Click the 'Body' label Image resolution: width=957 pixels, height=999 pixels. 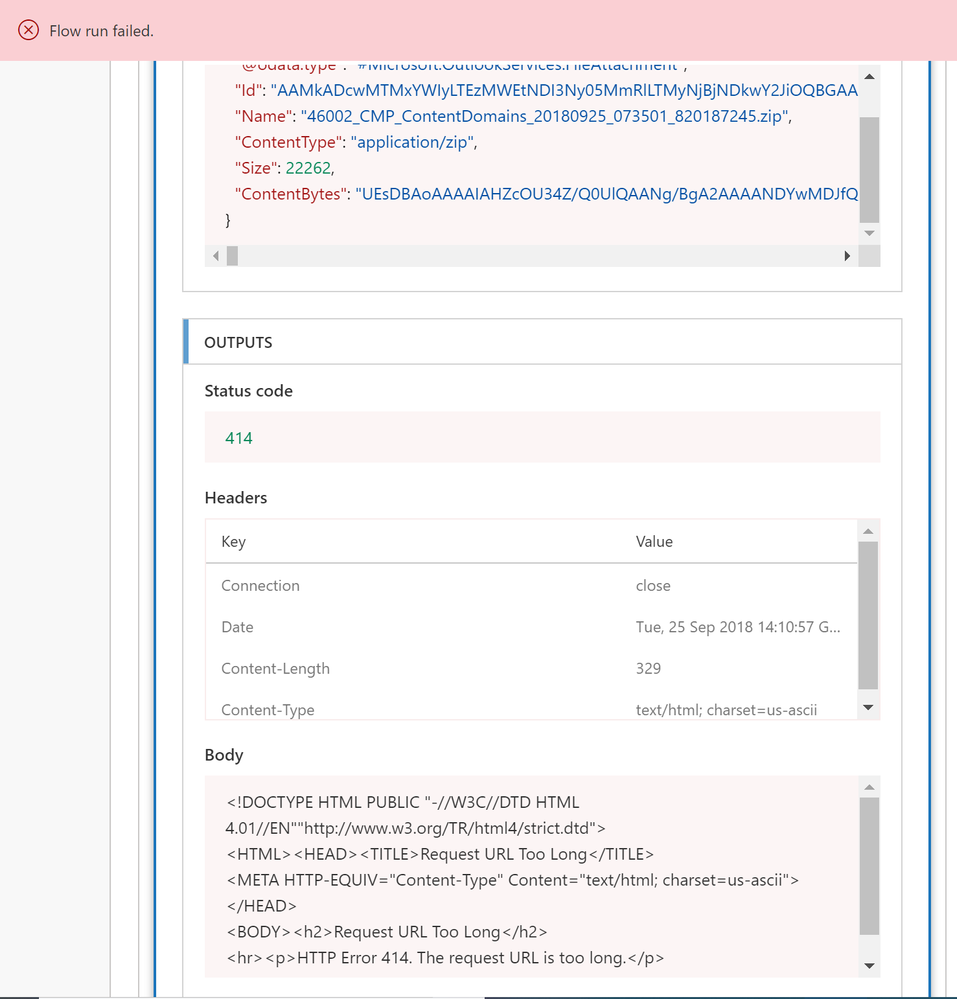[x=224, y=755]
